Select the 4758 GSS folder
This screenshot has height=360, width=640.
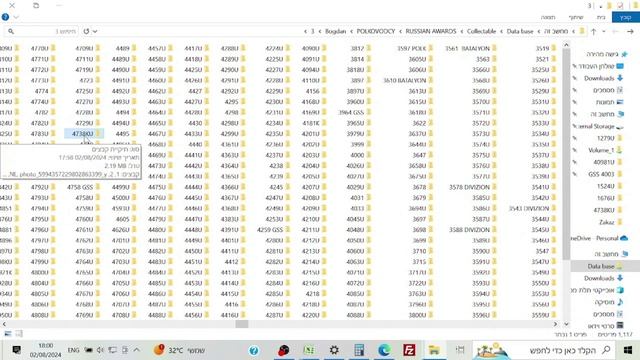coord(84,187)
